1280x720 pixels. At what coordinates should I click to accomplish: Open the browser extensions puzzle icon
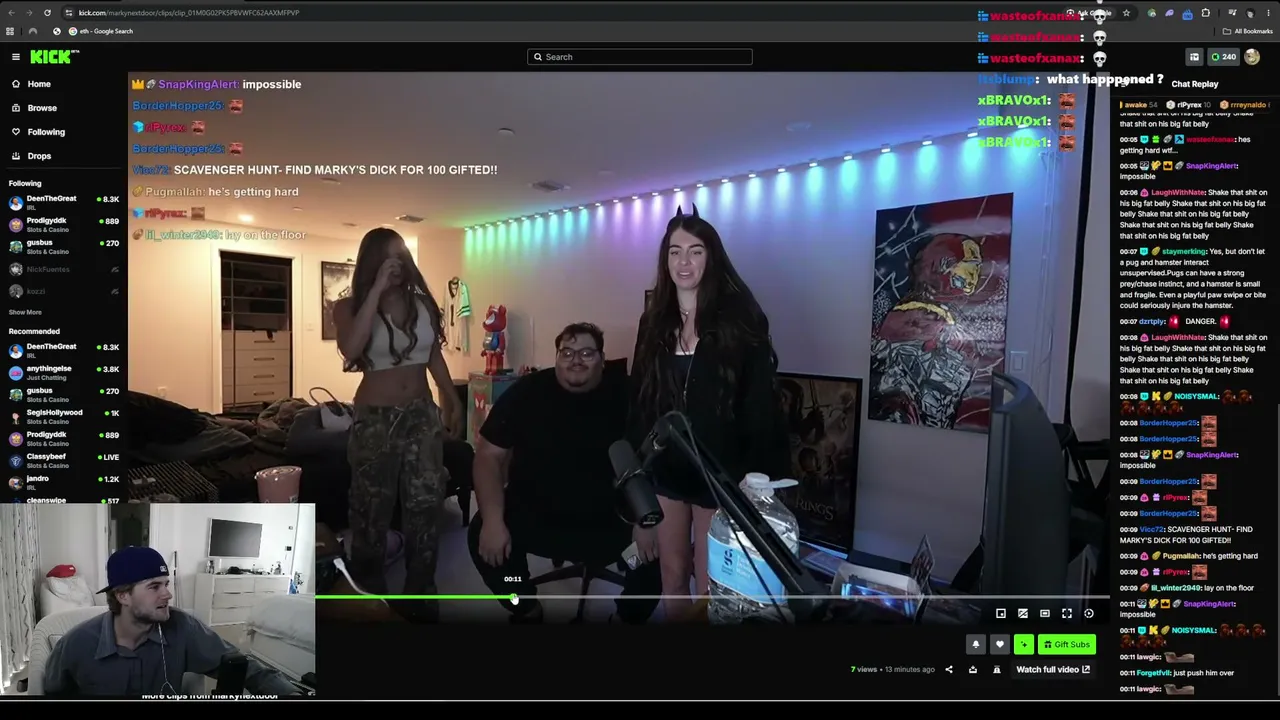[x=1205, y=13]
